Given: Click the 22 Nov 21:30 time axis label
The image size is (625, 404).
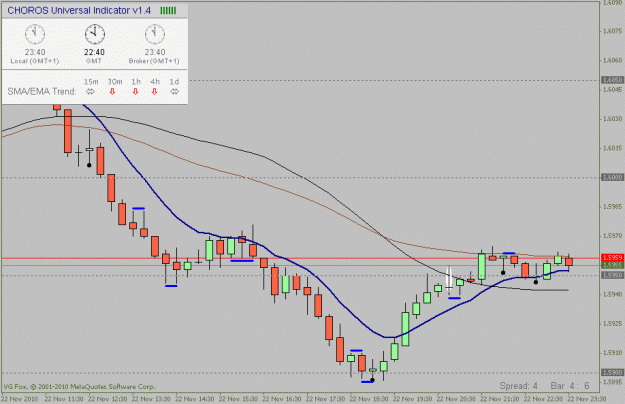Looking at the screenshot, I should 499,399.
